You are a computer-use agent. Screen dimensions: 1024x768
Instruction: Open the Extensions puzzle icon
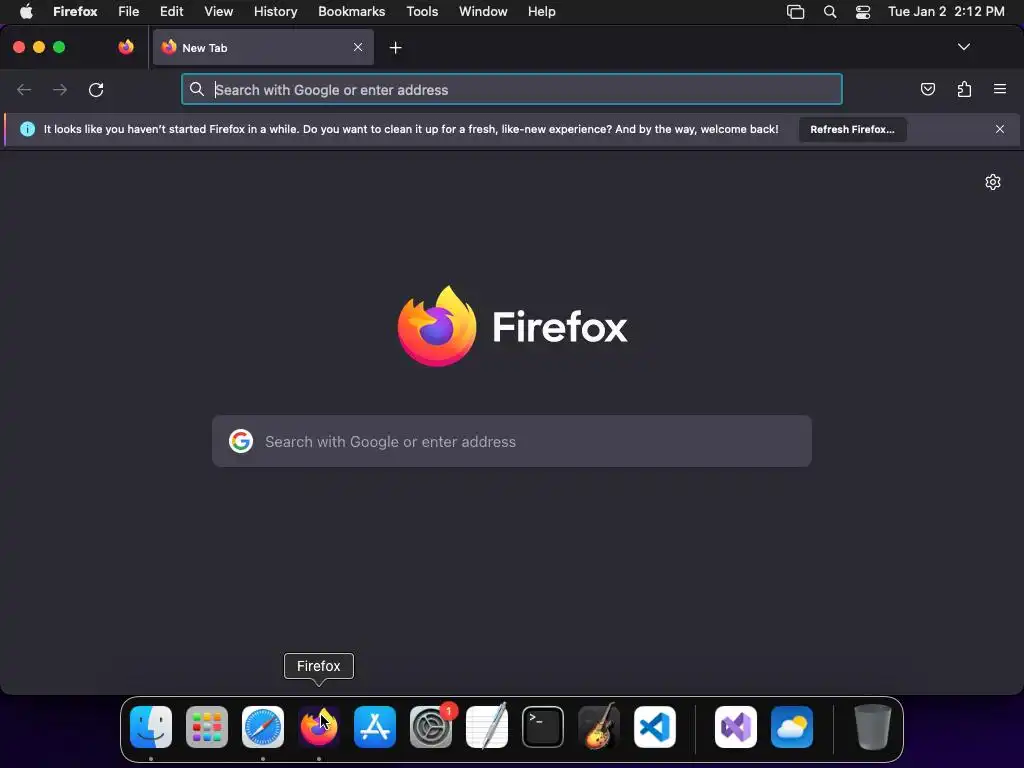point(964,89)
